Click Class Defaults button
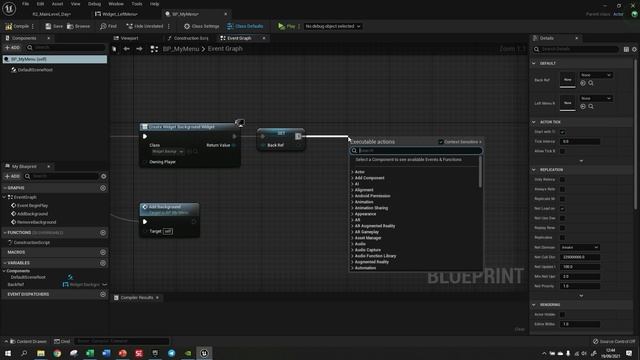 (x=245, y=26)
